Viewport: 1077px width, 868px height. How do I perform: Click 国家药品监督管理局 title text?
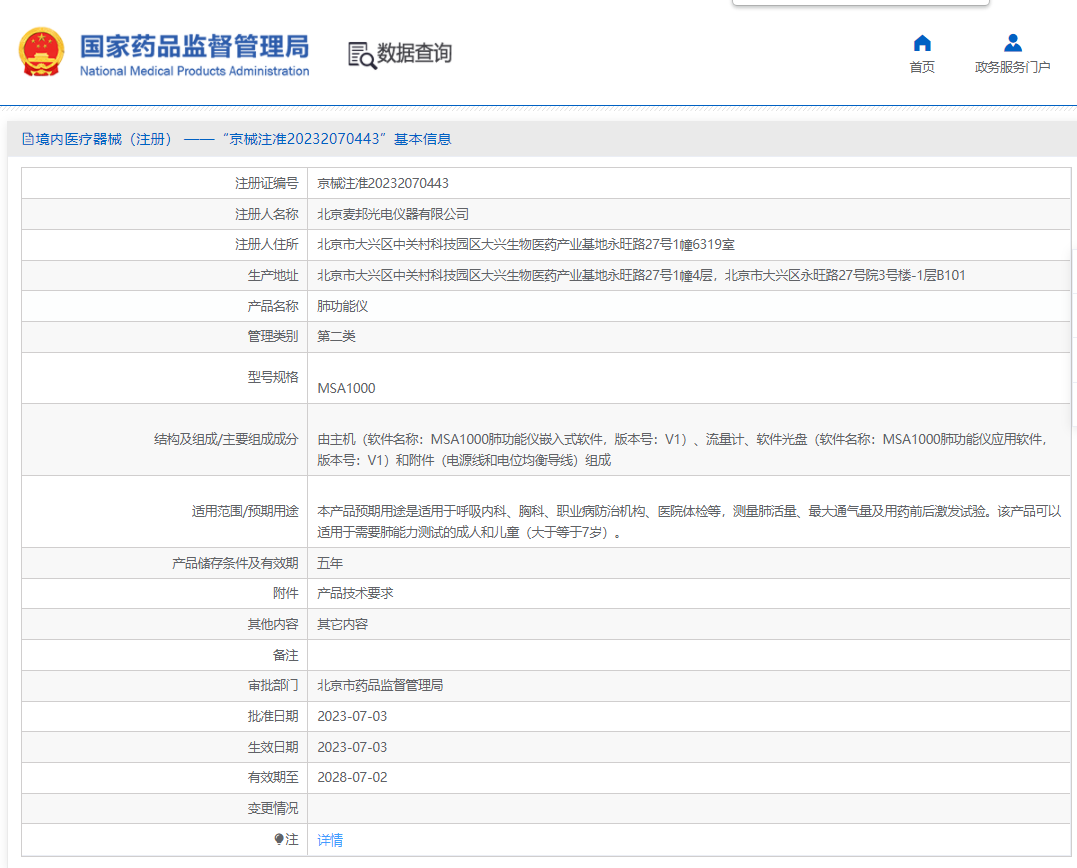pyautogui.click(x=194, y=47)
